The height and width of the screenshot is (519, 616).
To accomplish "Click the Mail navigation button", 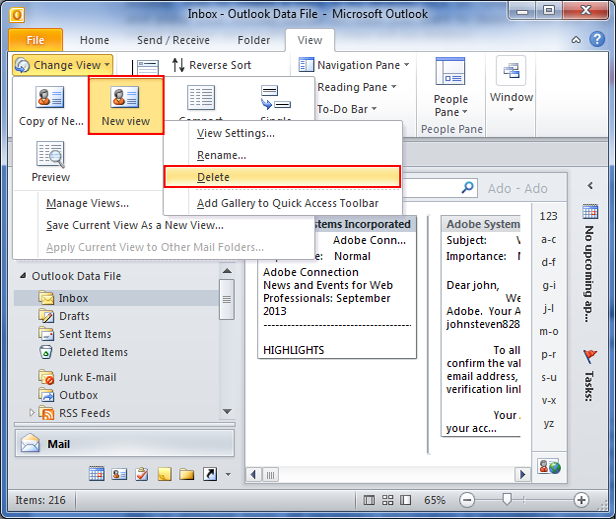I will coord(125,444).
